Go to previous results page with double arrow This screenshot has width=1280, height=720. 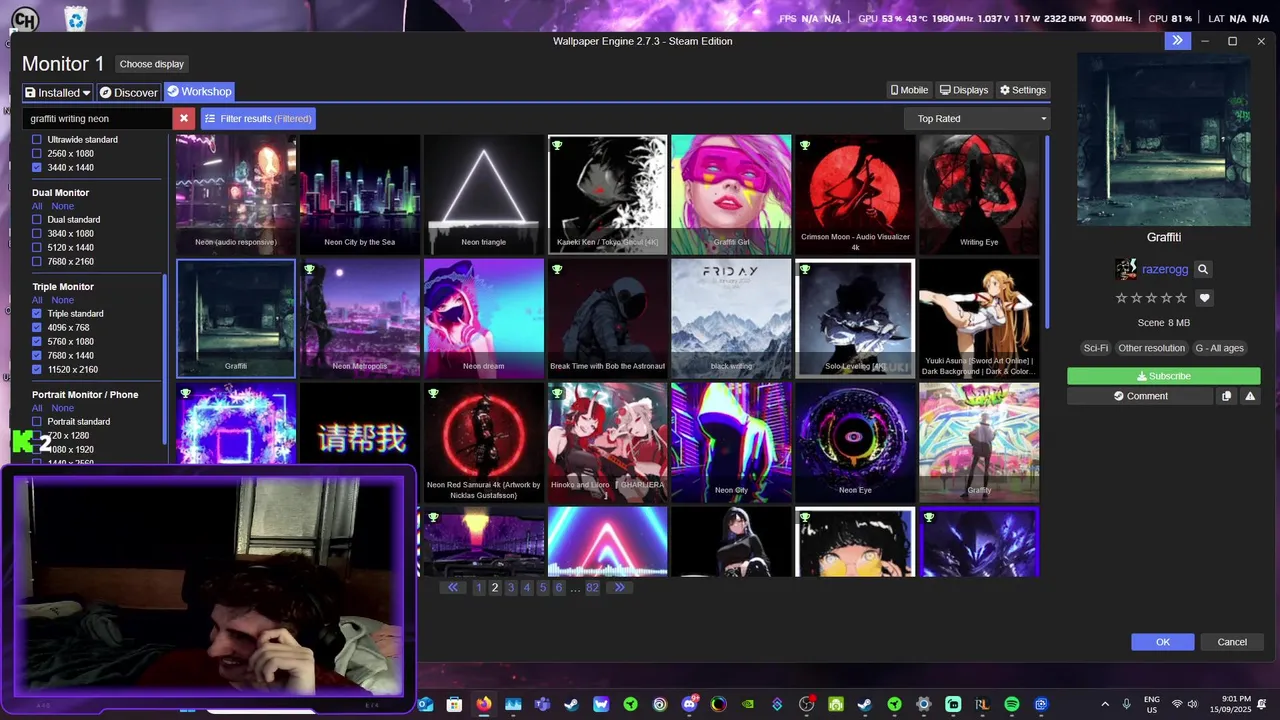(453, 588)
